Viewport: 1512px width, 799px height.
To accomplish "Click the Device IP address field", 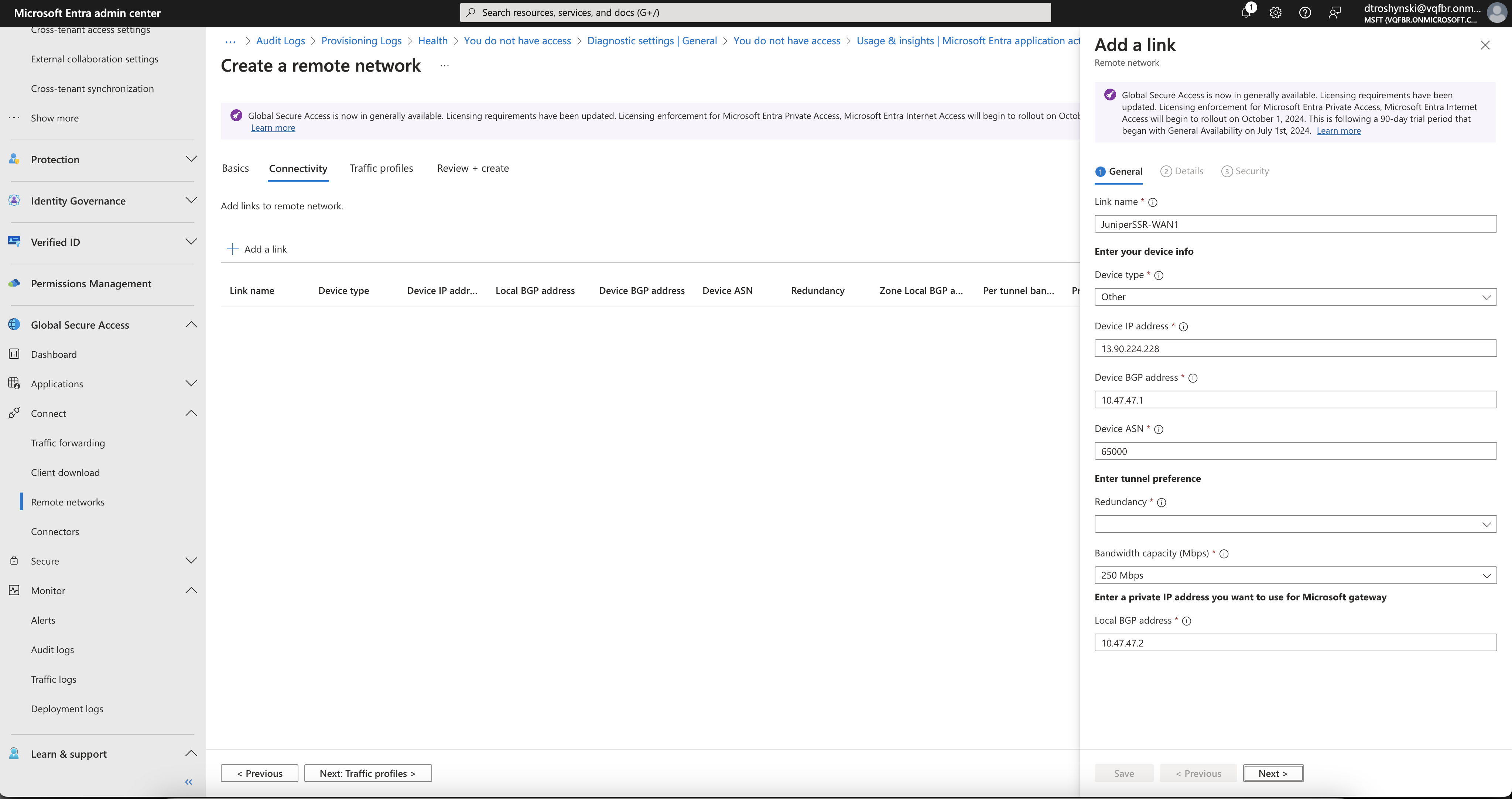I will (1295, 349).
